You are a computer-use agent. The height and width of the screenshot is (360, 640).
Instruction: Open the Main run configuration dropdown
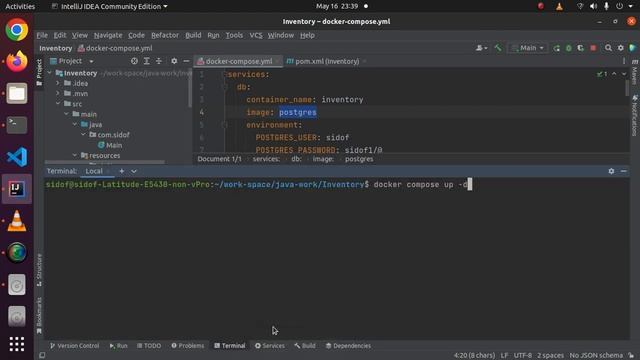coord(527,48)
